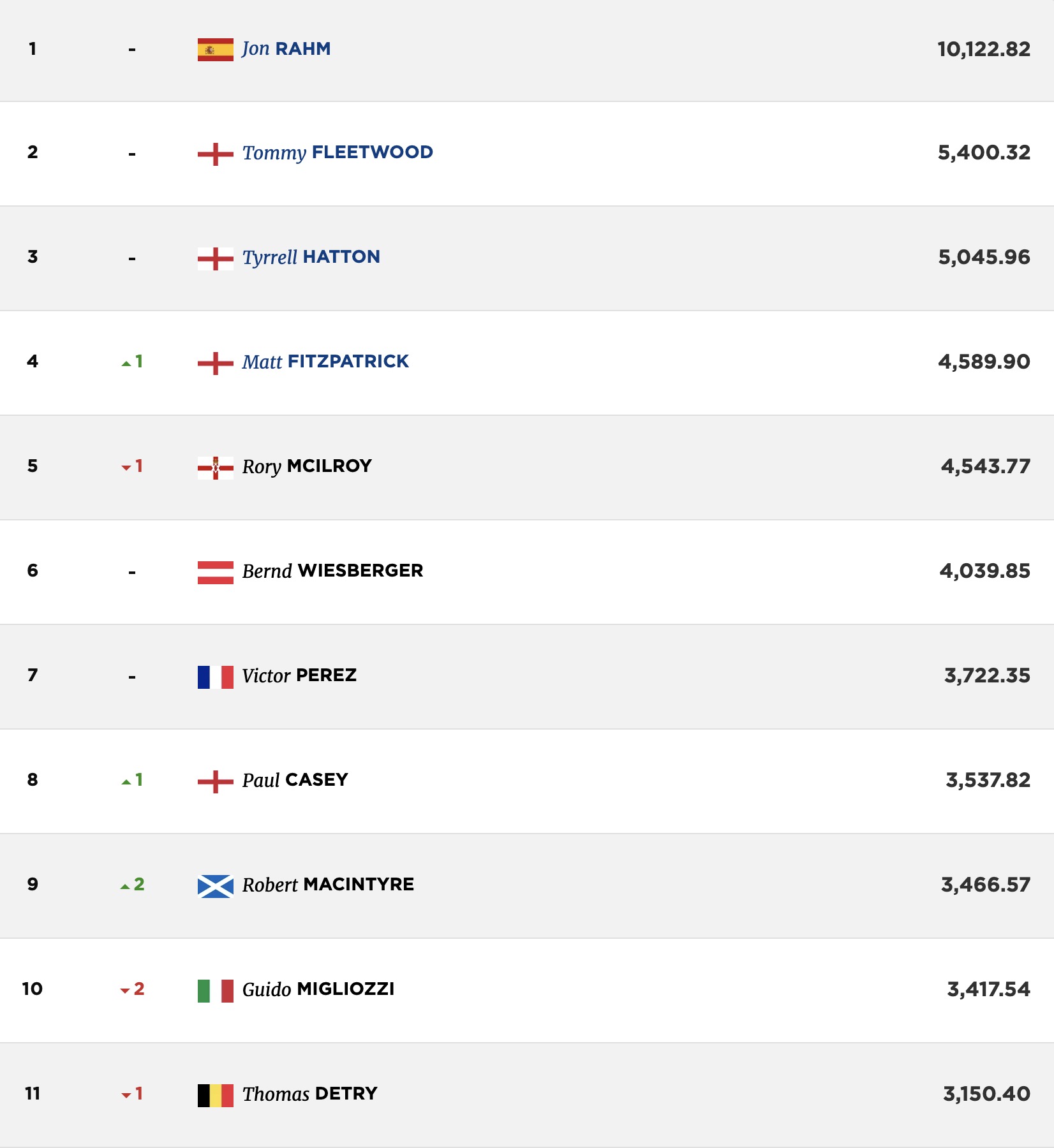
Task: Click the Austrian flag beside Bernd Wiesberger
Action: coord(216,572)
